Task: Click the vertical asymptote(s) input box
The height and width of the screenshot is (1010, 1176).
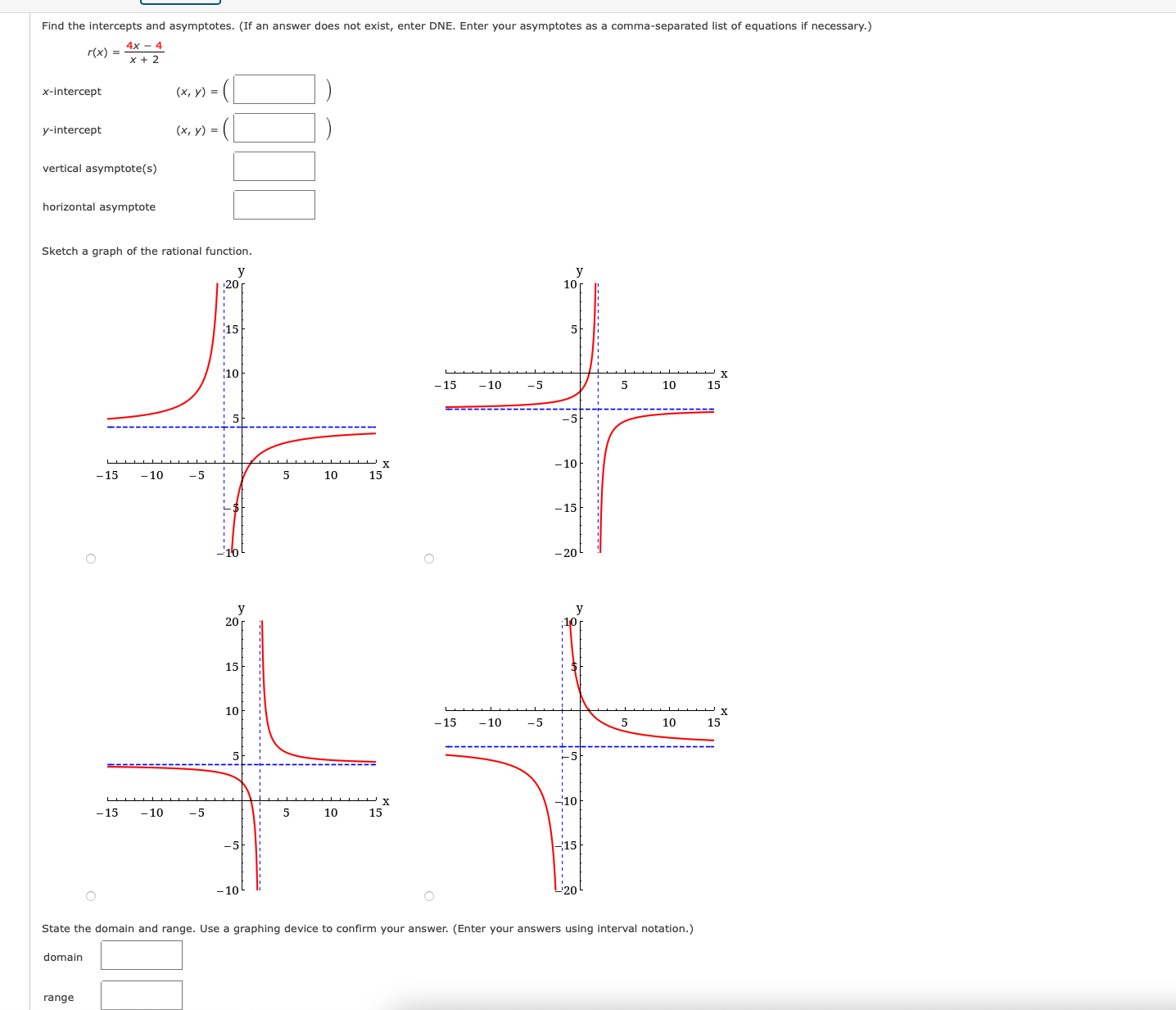Action: point(274,166)
